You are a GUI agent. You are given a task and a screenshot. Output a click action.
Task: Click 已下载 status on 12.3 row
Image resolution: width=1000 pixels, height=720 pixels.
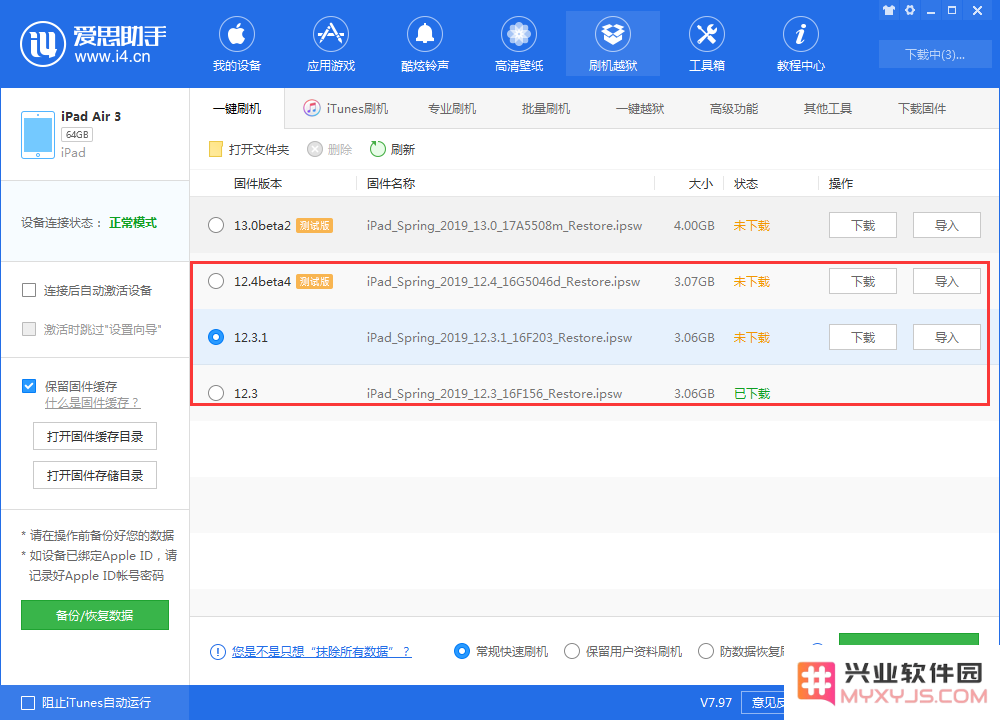point(752,393)
